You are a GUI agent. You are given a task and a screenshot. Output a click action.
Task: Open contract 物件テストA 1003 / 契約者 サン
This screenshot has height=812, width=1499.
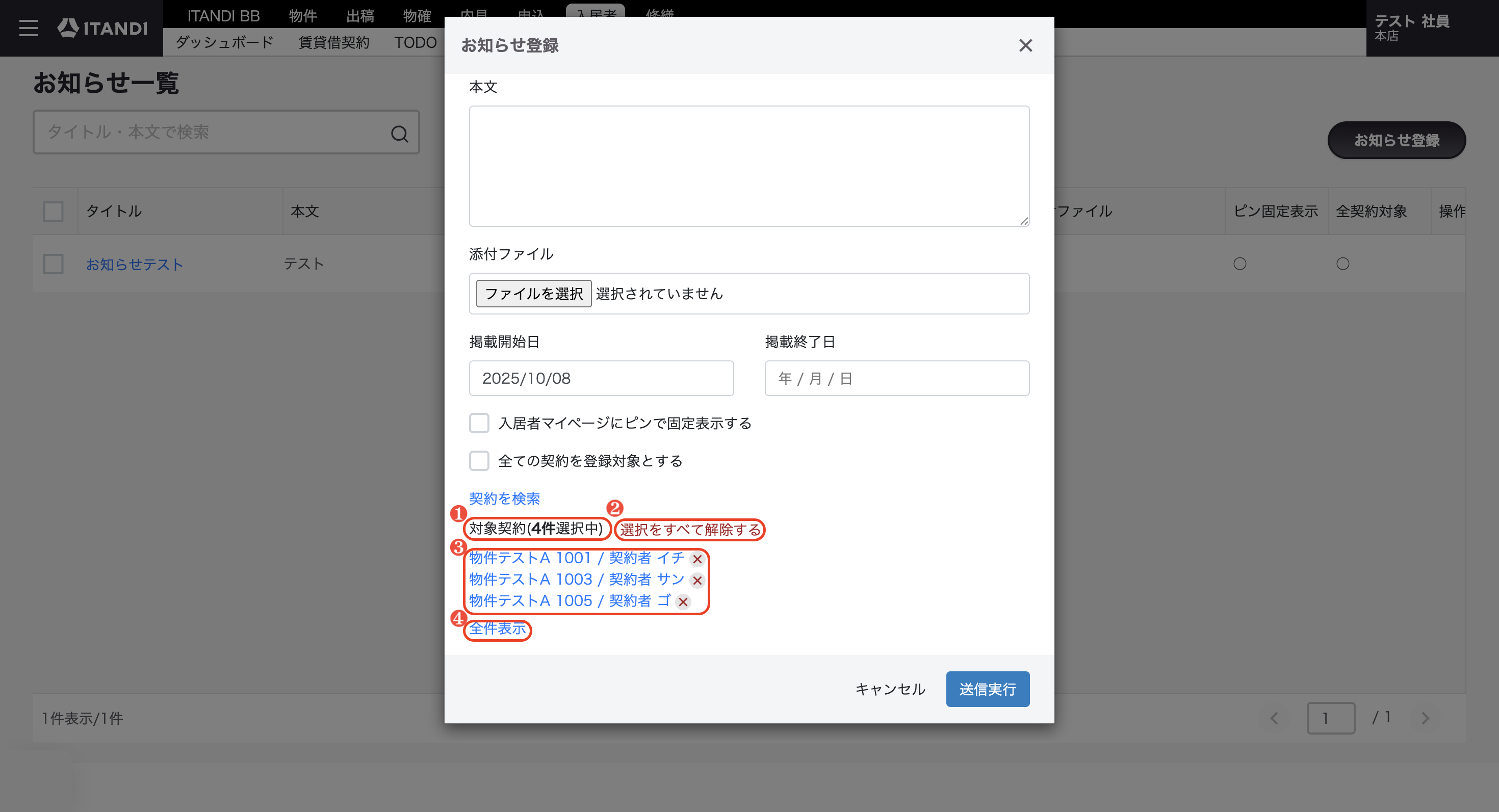(577, 580)
